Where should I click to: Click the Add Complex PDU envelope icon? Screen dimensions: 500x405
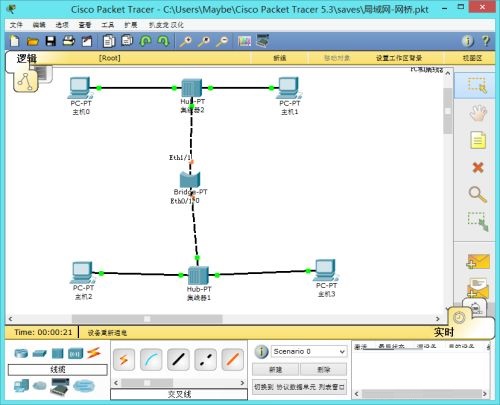(x=478, y=288)
